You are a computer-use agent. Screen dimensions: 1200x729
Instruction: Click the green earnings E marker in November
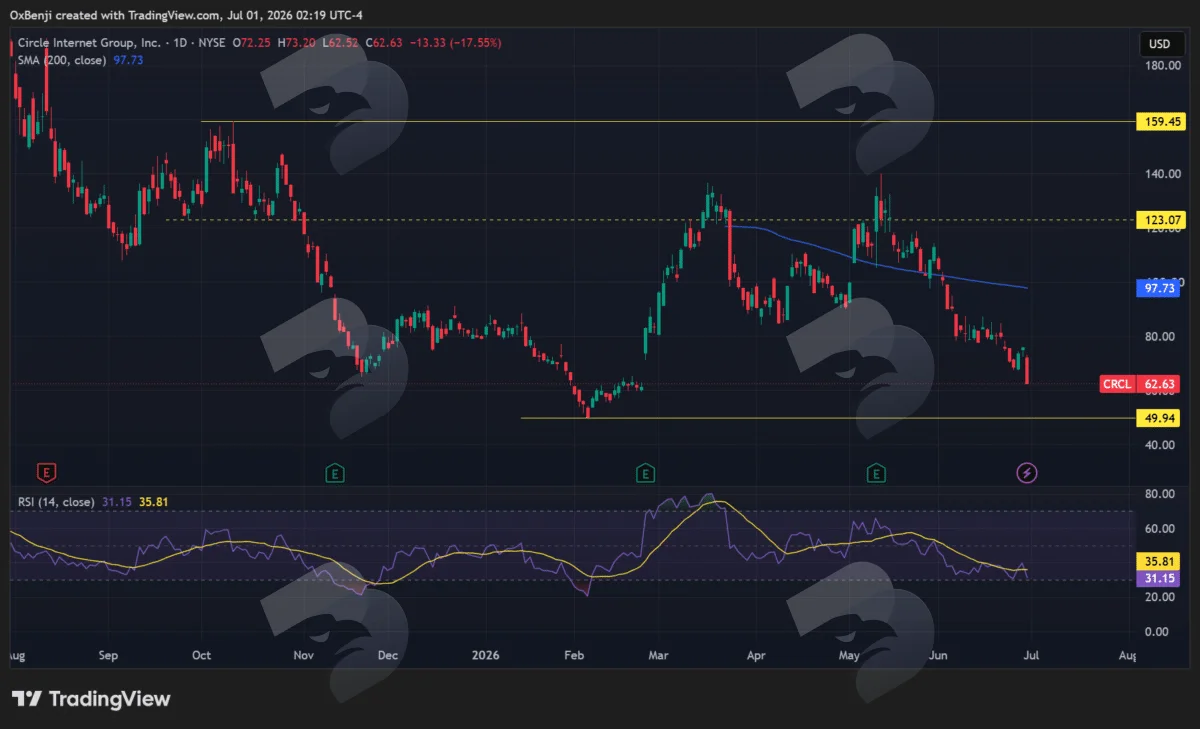tap(336, 472)
